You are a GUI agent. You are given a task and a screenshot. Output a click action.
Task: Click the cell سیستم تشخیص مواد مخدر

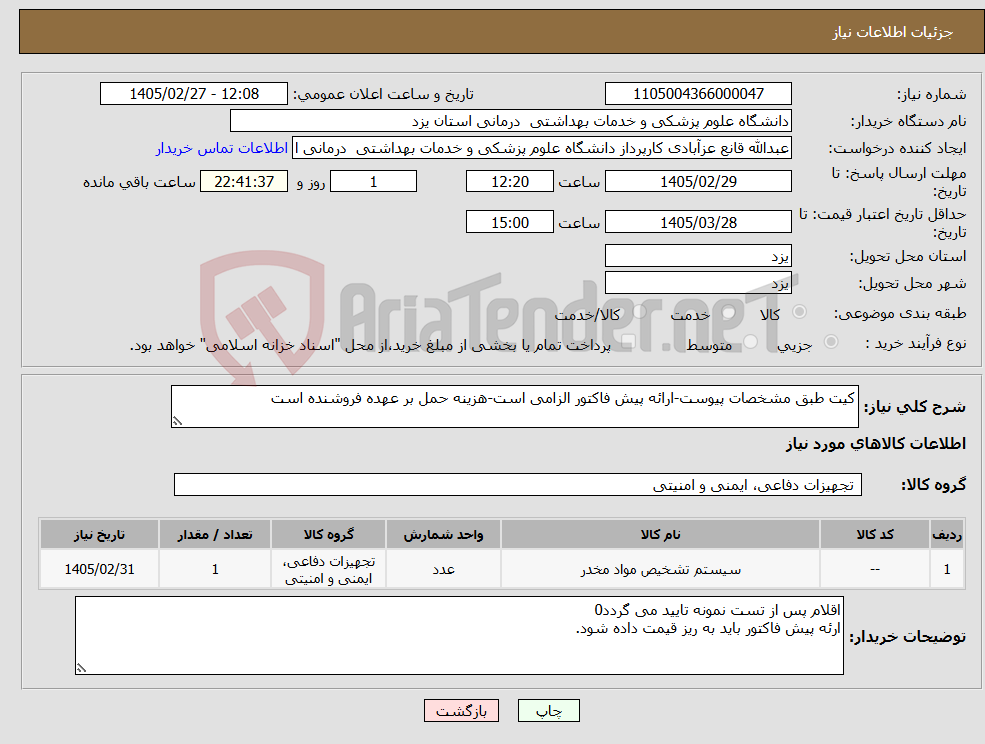[660, 569]
